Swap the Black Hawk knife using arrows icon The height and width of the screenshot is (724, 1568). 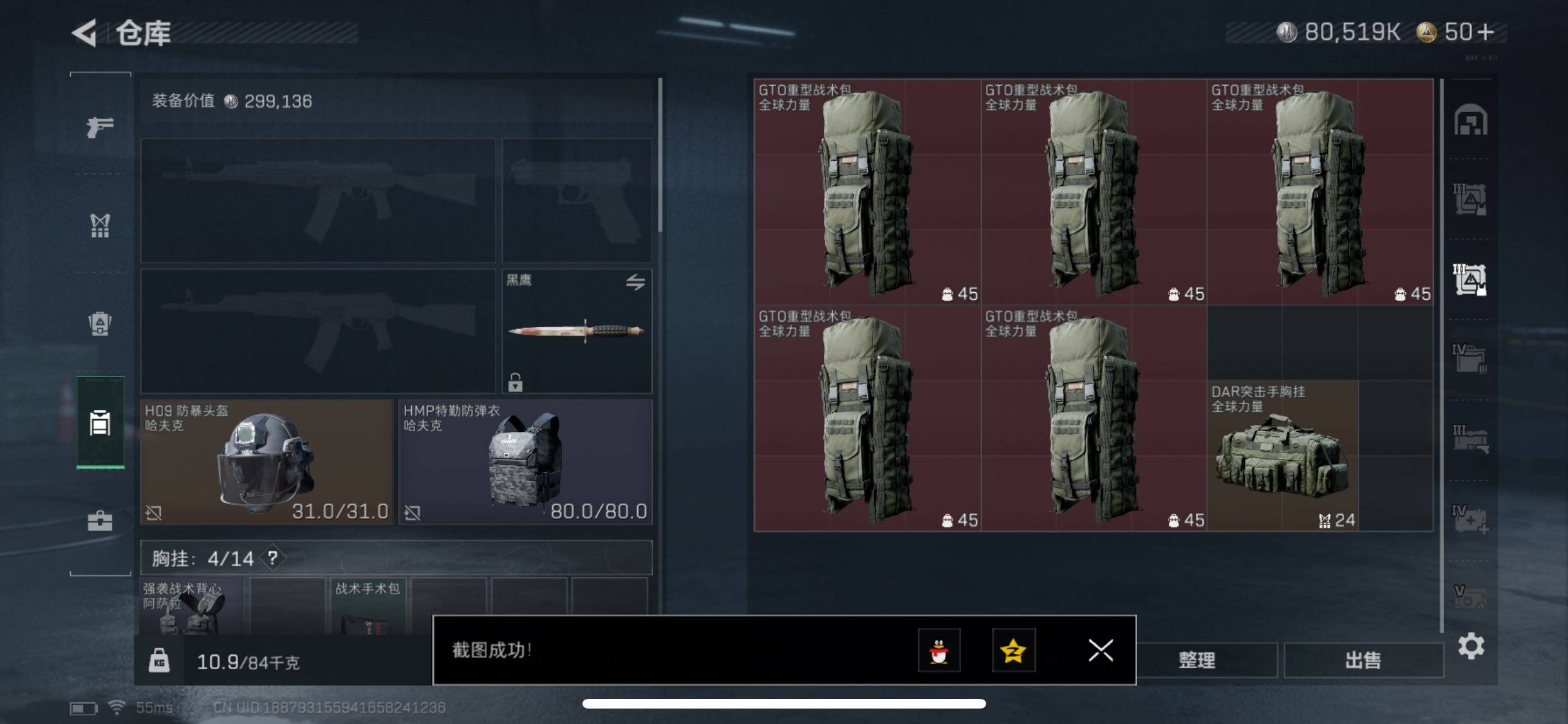click(x=635, y=282)
